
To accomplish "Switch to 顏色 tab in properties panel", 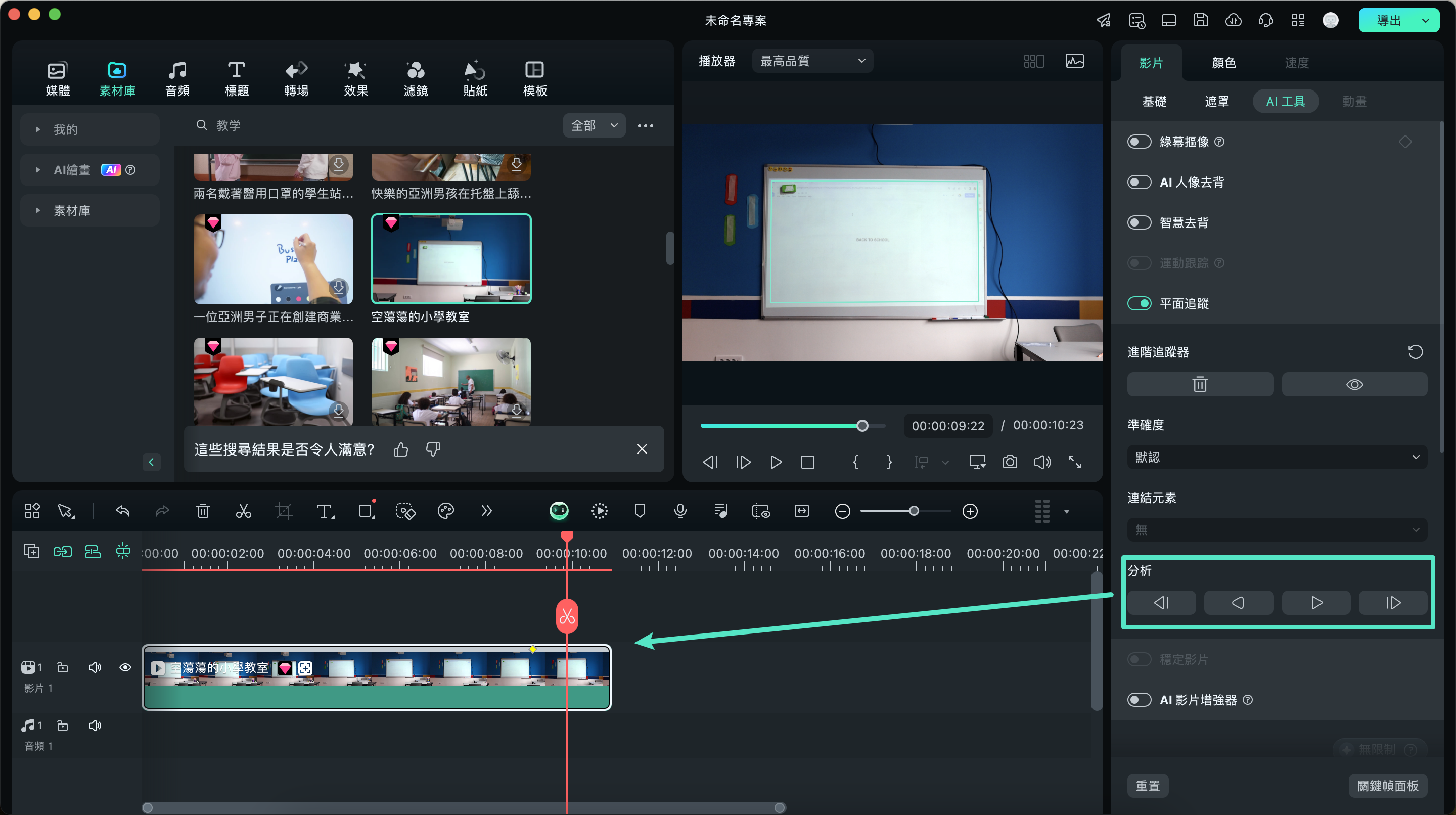I will coord(1221,62).
